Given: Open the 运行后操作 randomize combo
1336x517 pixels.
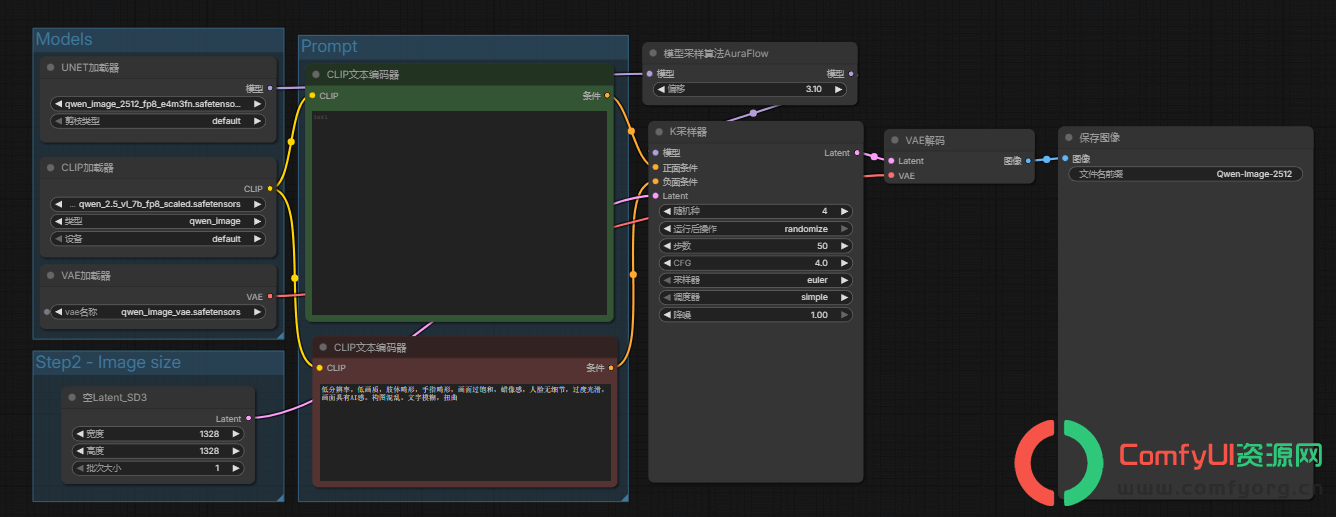Looking at the screenshot, I should 755,229.
